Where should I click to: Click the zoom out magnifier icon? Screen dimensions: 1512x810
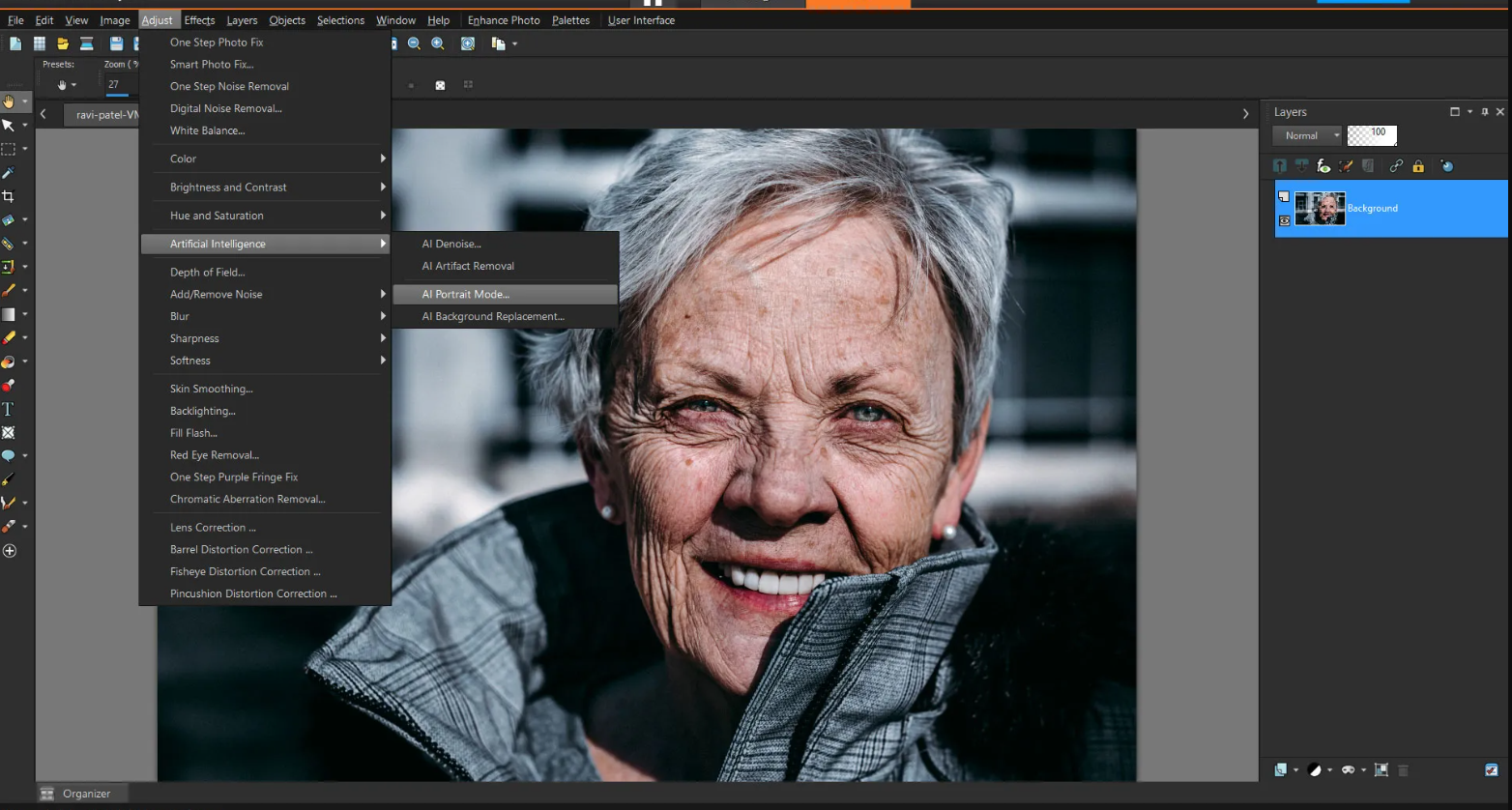[x=414, y=43]
